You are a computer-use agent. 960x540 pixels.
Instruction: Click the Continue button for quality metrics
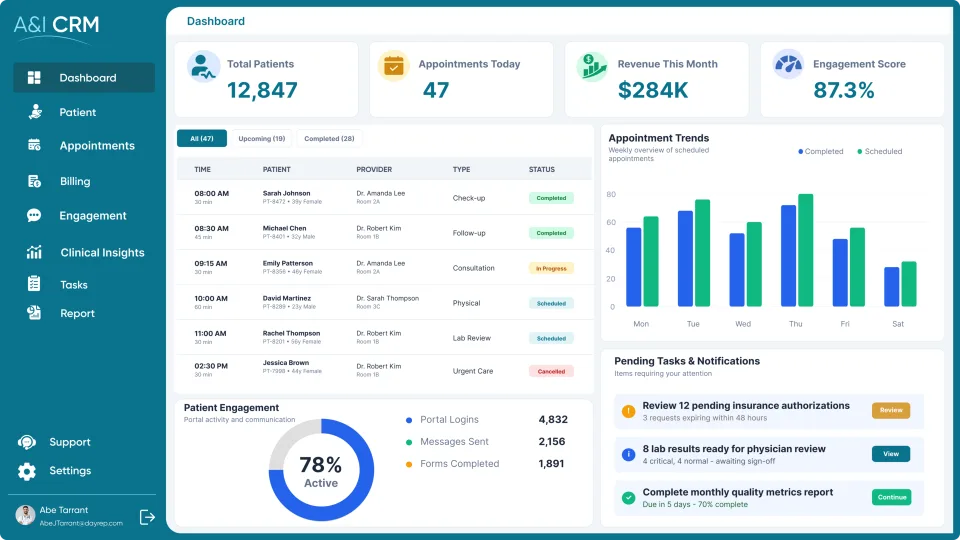pyautogui.click(x=891, y=497)
